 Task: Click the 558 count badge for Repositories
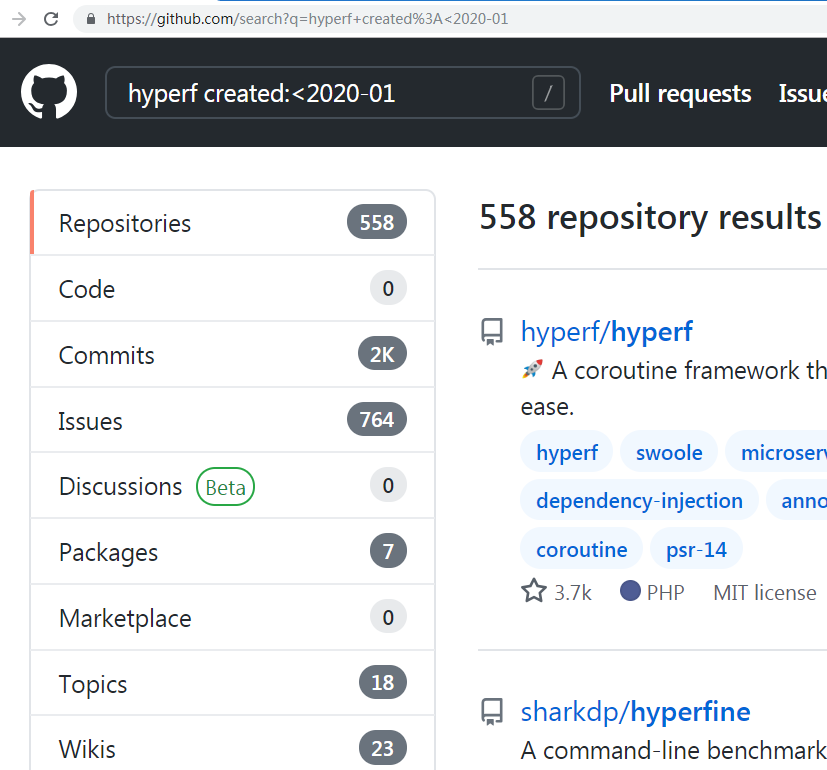[377, 222]
